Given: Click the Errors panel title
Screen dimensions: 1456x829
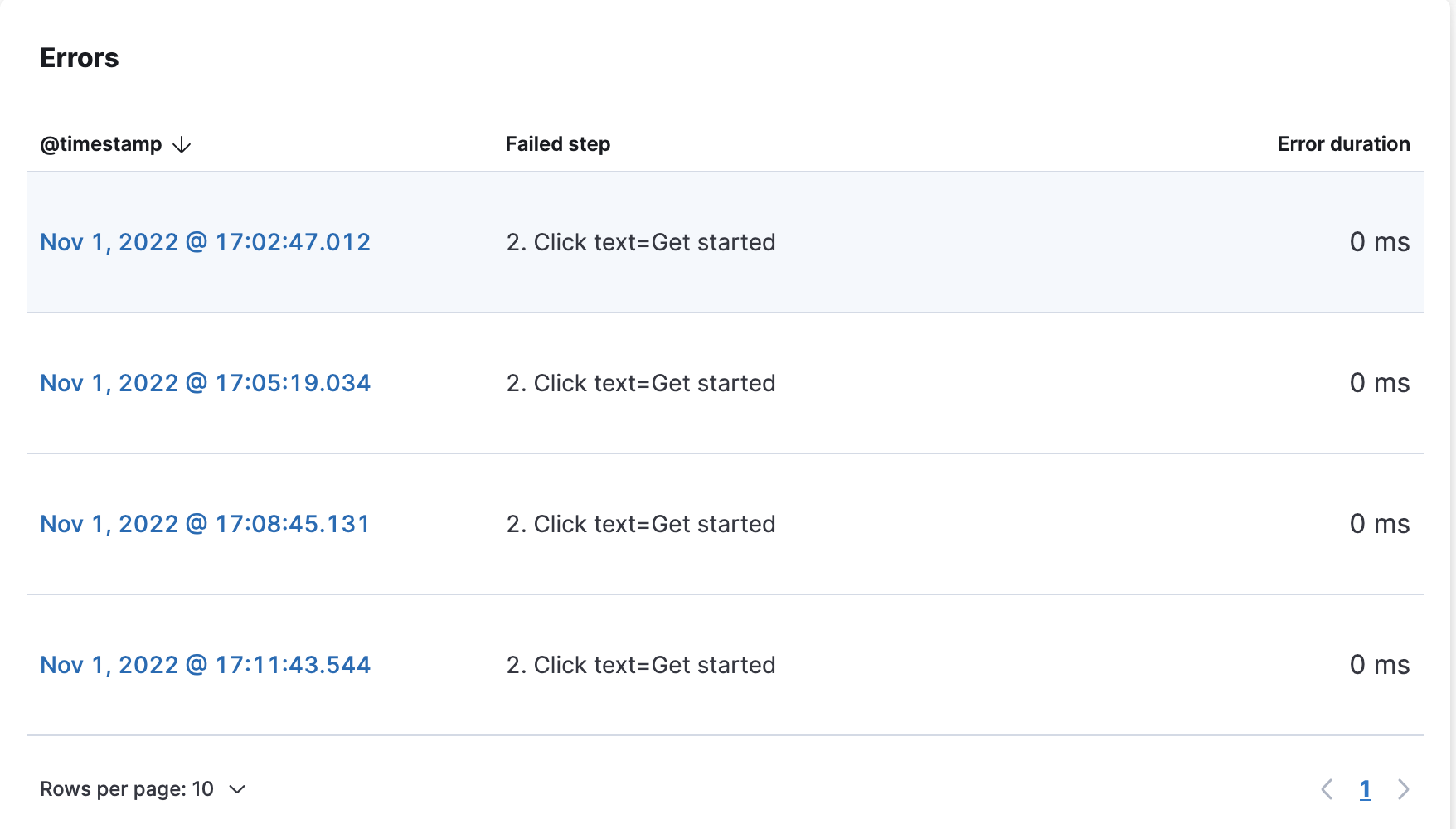Looking at the screenshot, I should coord(79,57).
